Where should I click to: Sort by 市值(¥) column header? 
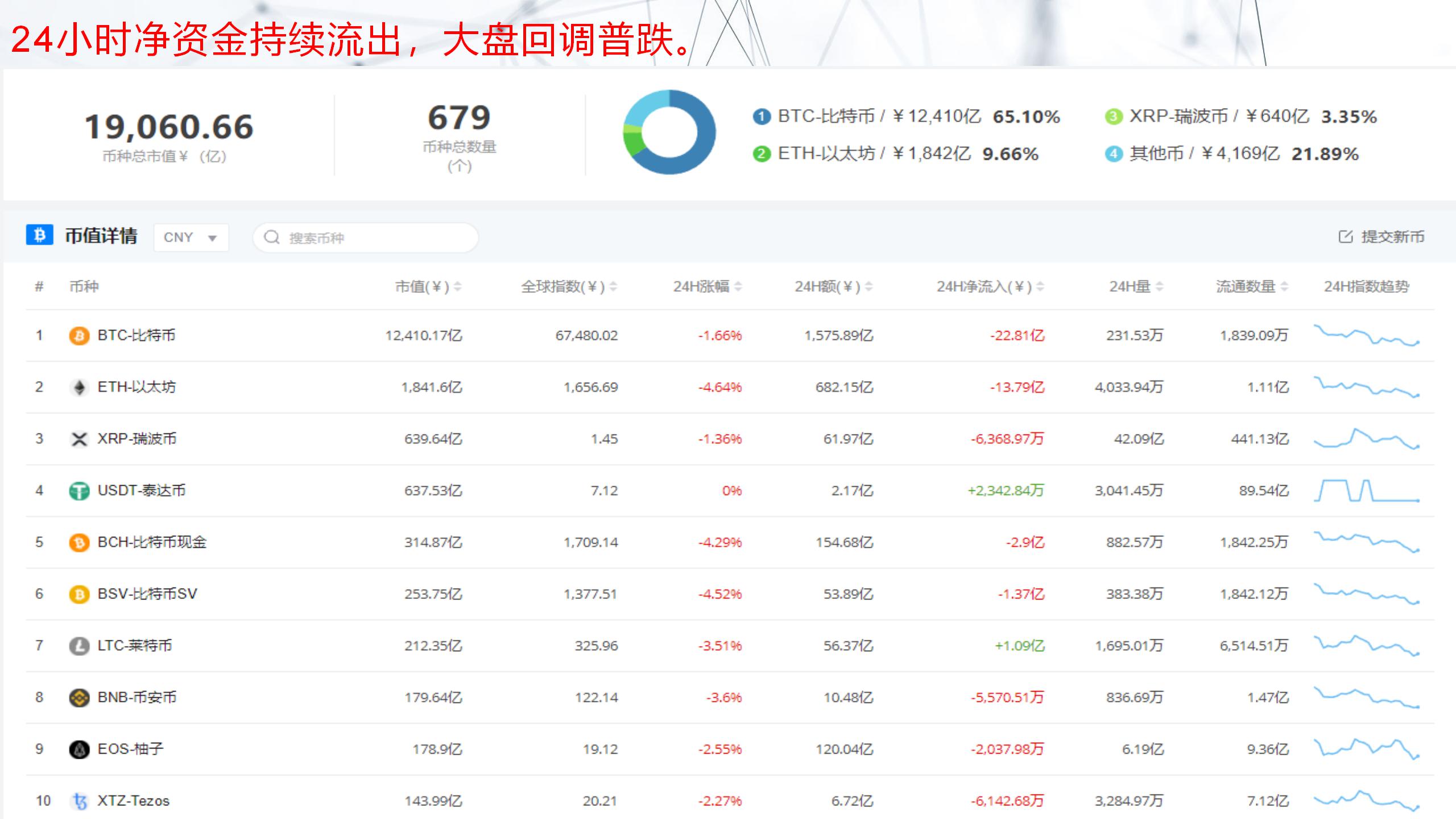(428, 287)
